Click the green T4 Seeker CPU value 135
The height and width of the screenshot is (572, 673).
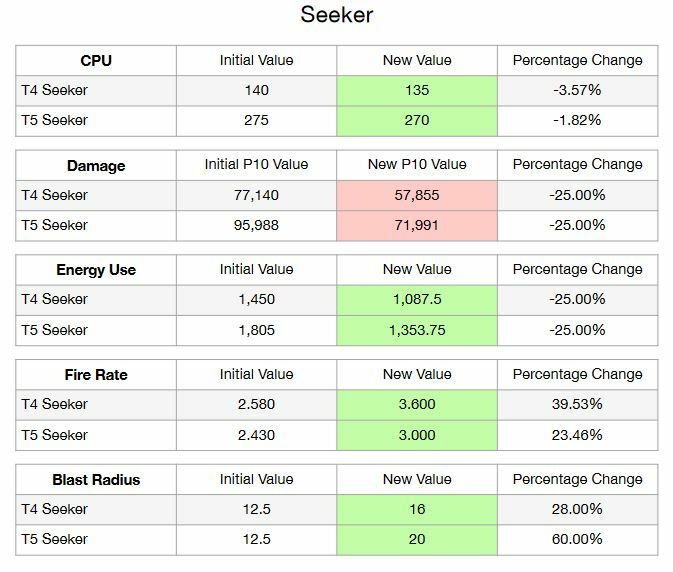[x=417, y=91]
